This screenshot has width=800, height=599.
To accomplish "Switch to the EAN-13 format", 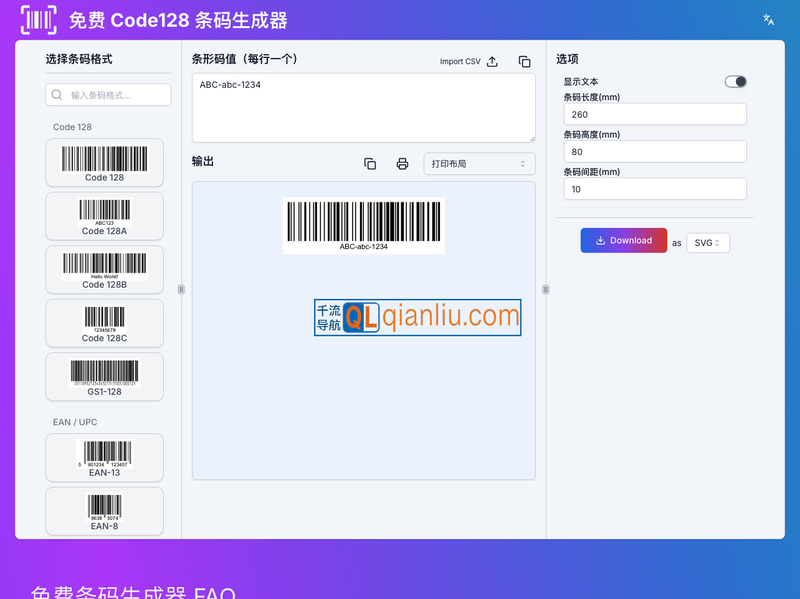I will click(x=104, y=458).
